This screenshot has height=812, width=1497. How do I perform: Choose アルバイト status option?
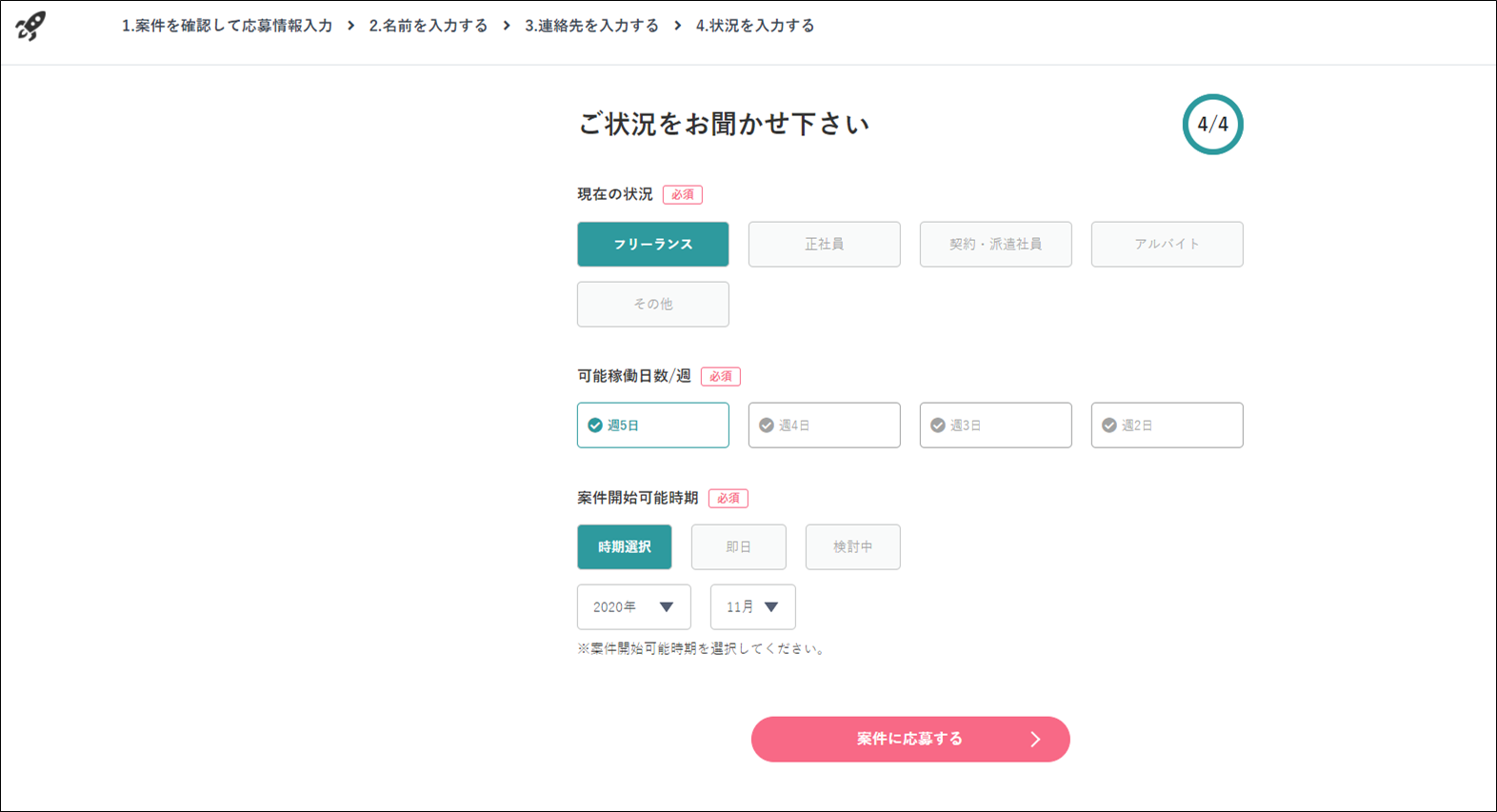1168,245
